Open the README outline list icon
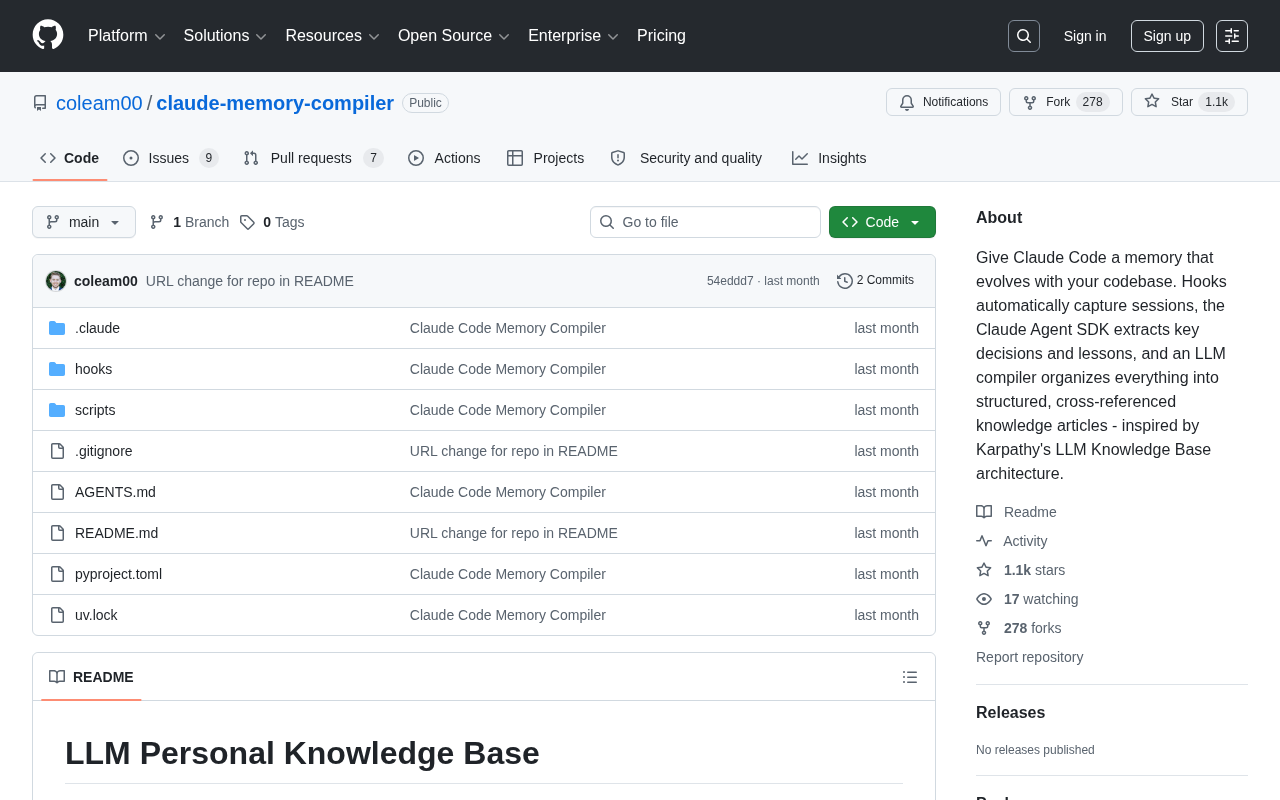 coord(910,677)
